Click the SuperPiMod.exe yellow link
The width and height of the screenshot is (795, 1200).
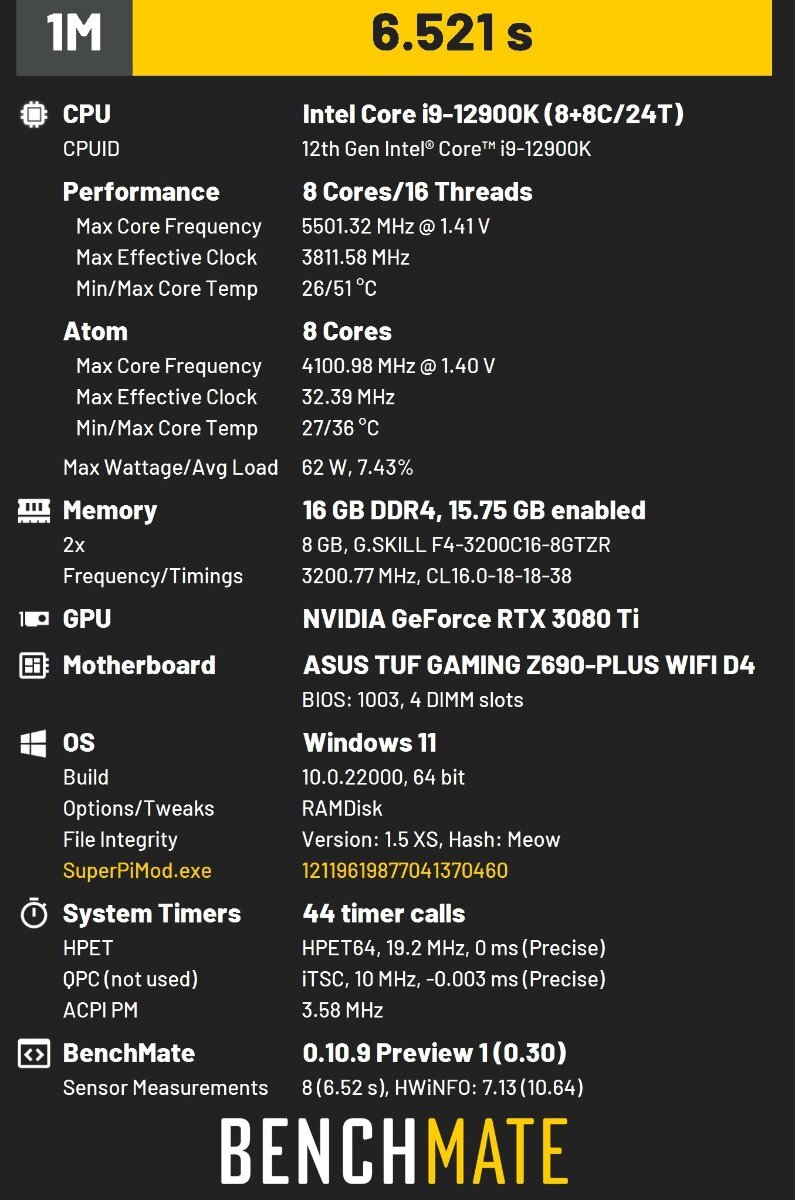point(137,870)
